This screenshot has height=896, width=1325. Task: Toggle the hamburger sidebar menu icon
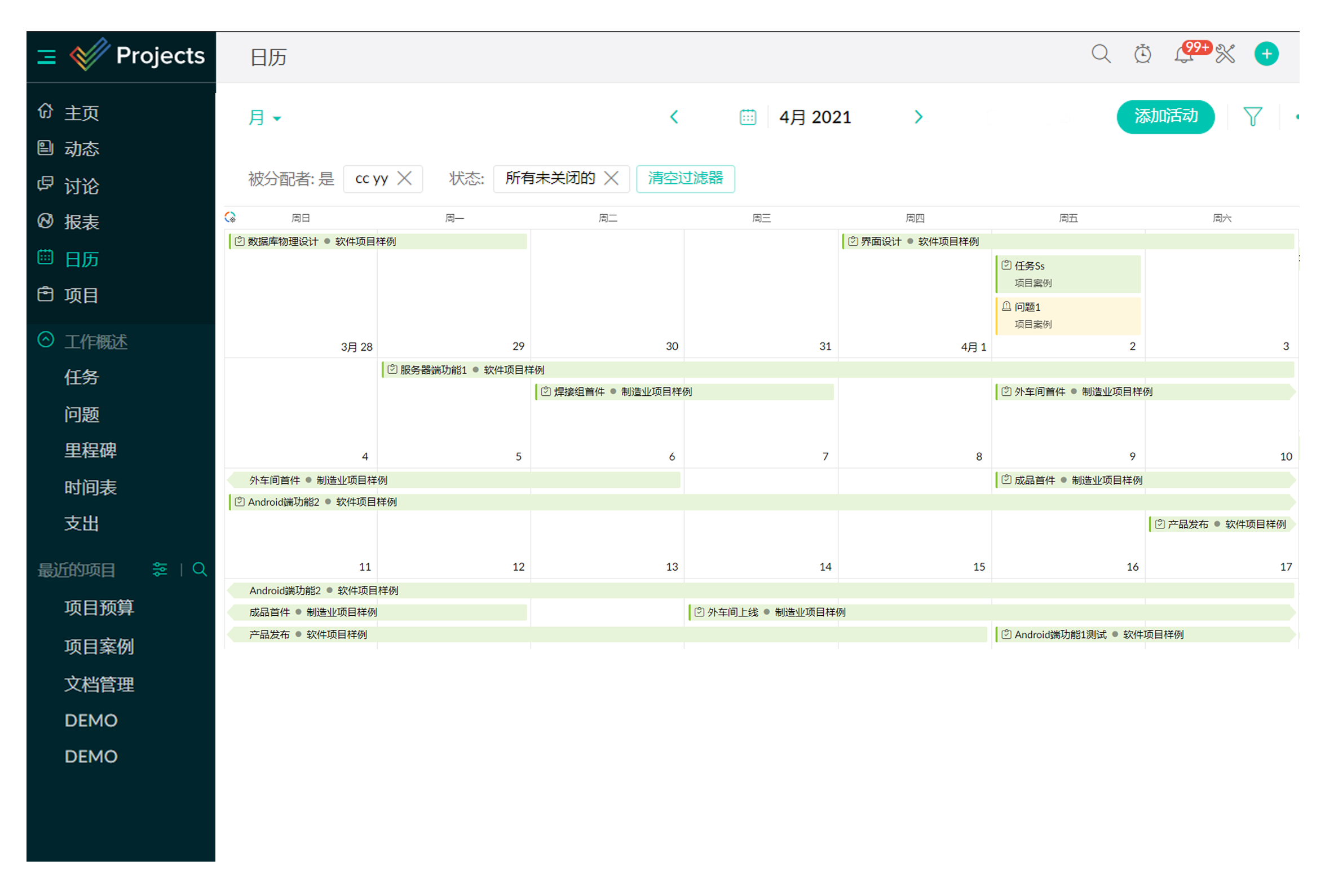pyautogui.click(x=46, y=56)
